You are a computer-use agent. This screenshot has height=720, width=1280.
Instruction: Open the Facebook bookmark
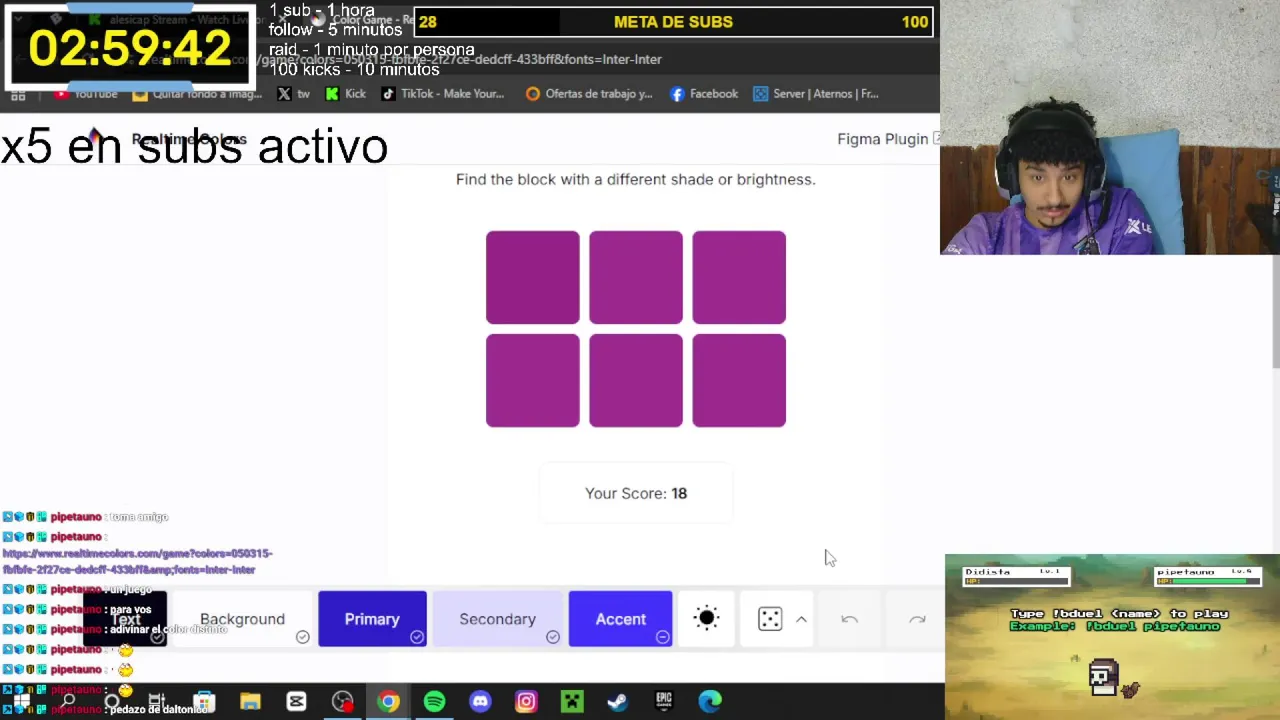tap(704, 94)
